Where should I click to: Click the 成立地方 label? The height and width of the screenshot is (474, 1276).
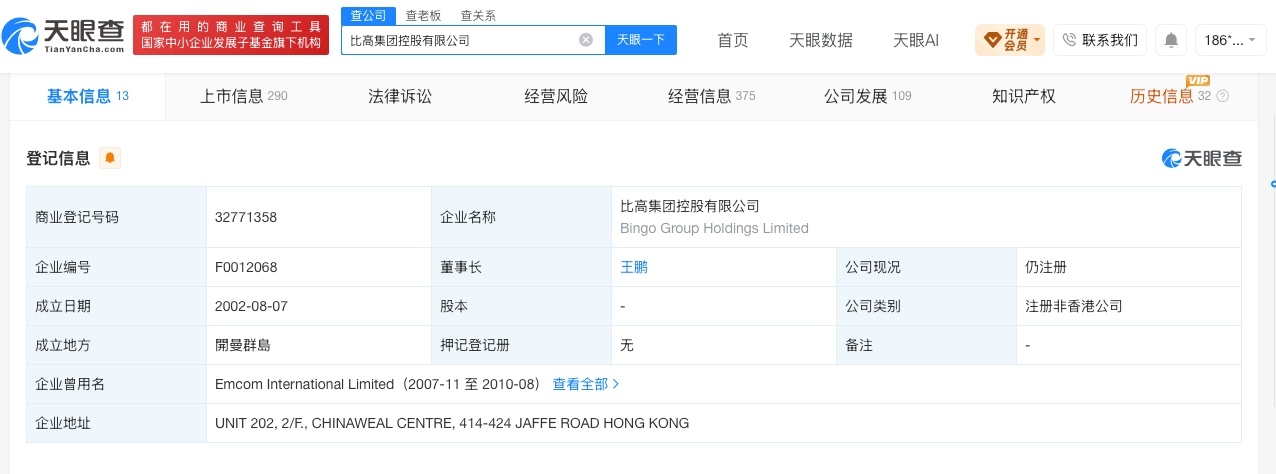pyautogui.click(x=63, y=345)
